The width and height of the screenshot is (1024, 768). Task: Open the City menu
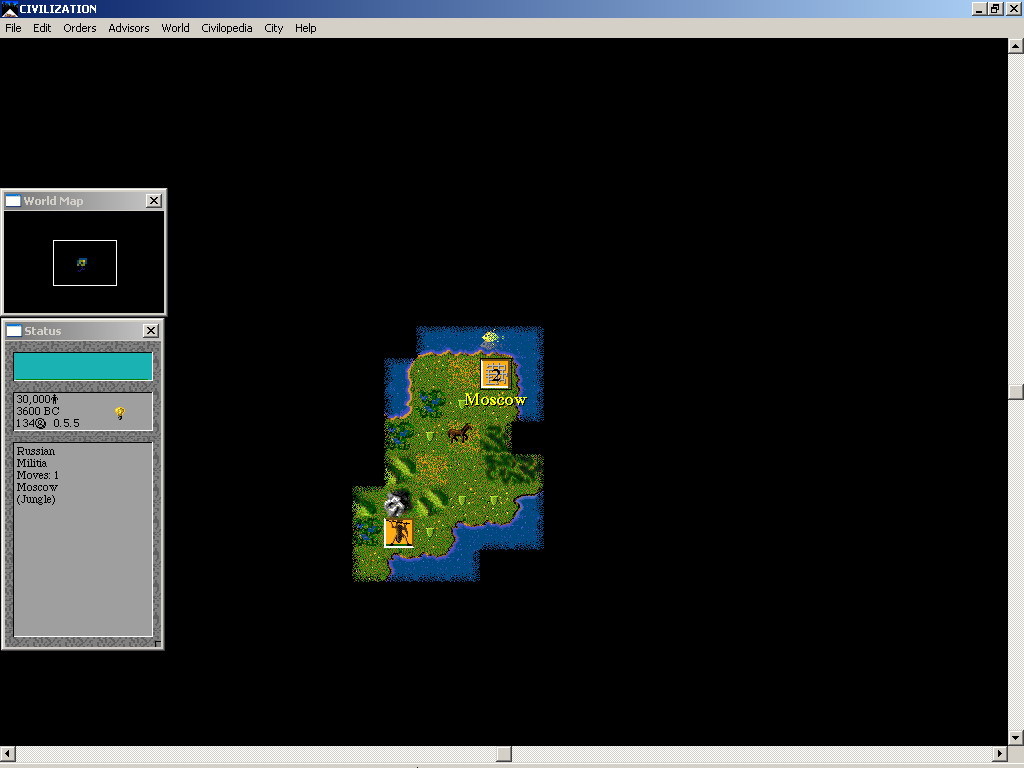click(x=274, y=28)
